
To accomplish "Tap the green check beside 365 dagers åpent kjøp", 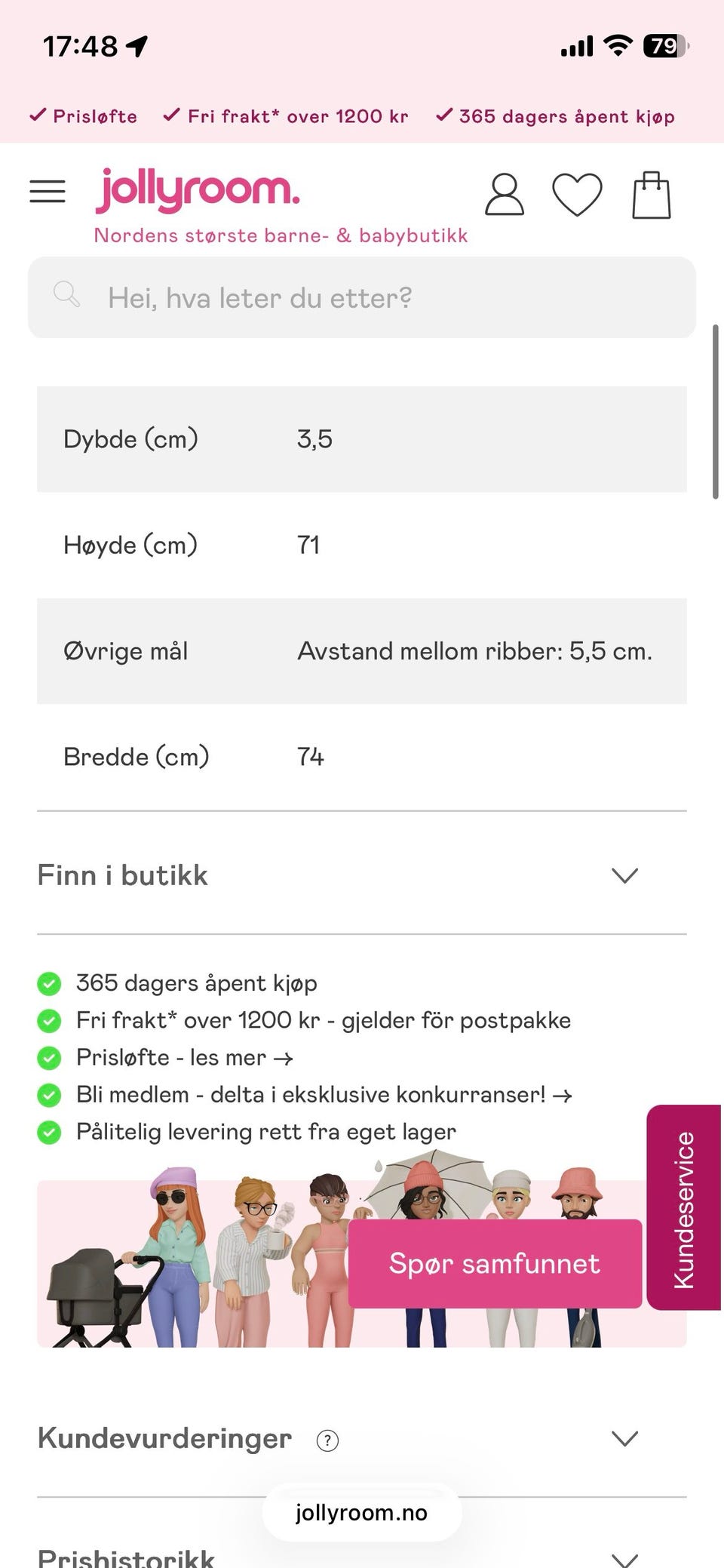I will (x=49, y=984).
